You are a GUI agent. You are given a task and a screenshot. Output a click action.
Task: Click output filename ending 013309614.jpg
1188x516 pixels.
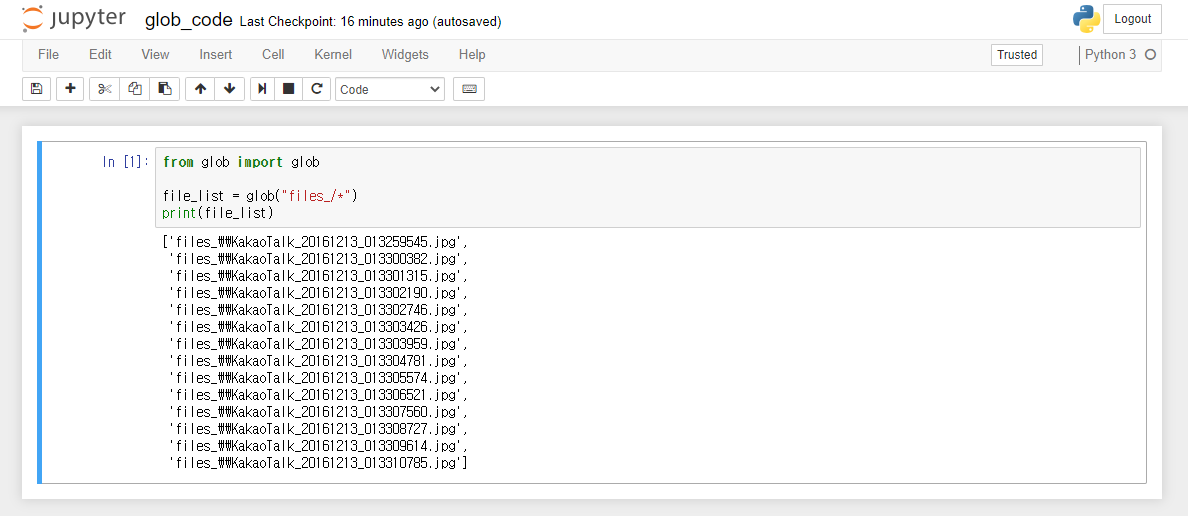pos(319,446)
